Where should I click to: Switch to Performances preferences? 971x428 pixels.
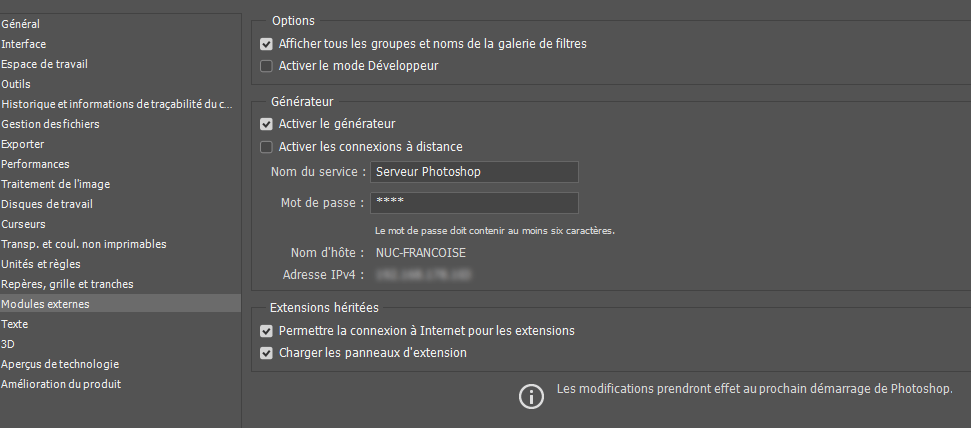pos(35,164)
